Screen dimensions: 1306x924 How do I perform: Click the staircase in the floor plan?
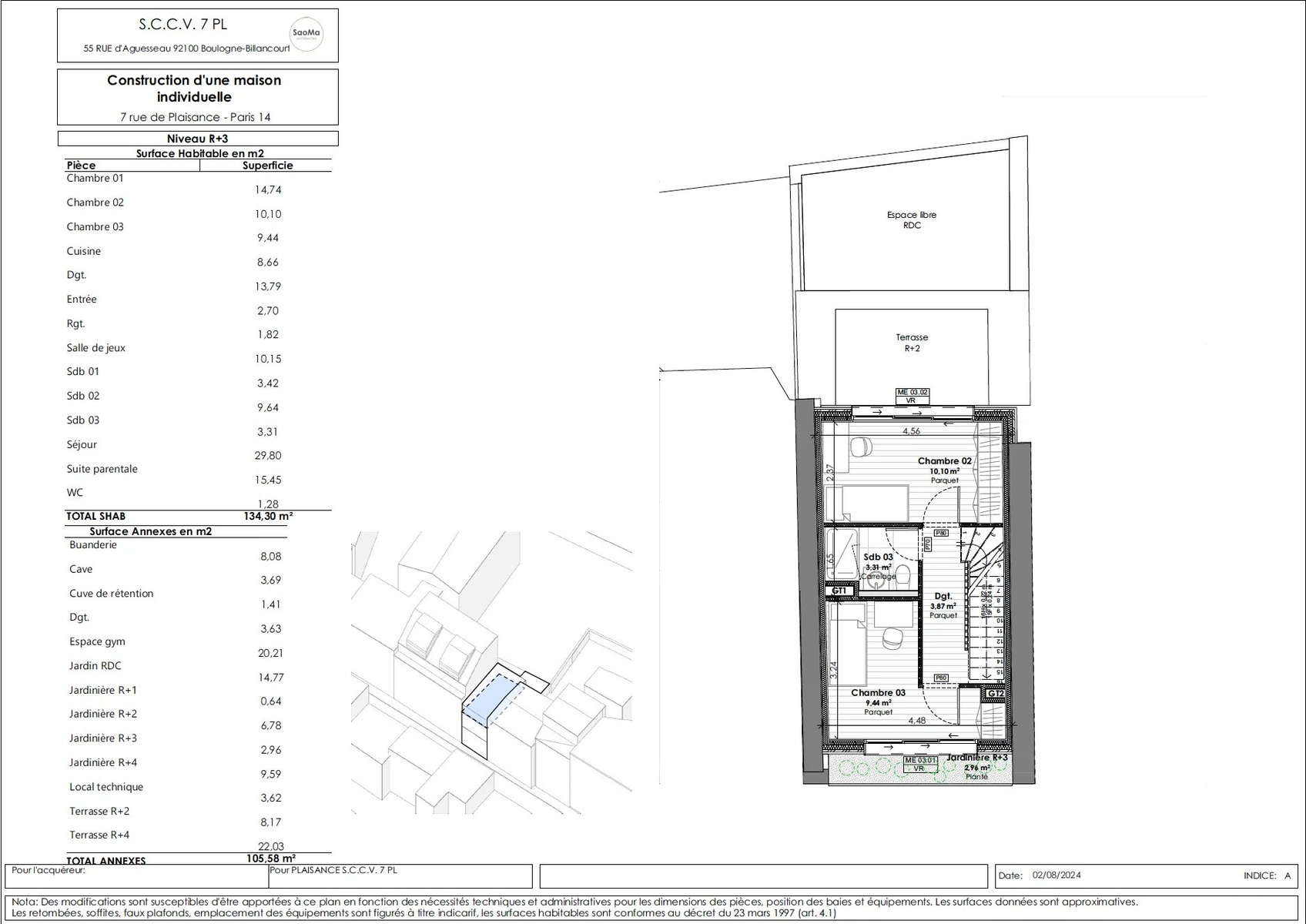coord(984,608)
